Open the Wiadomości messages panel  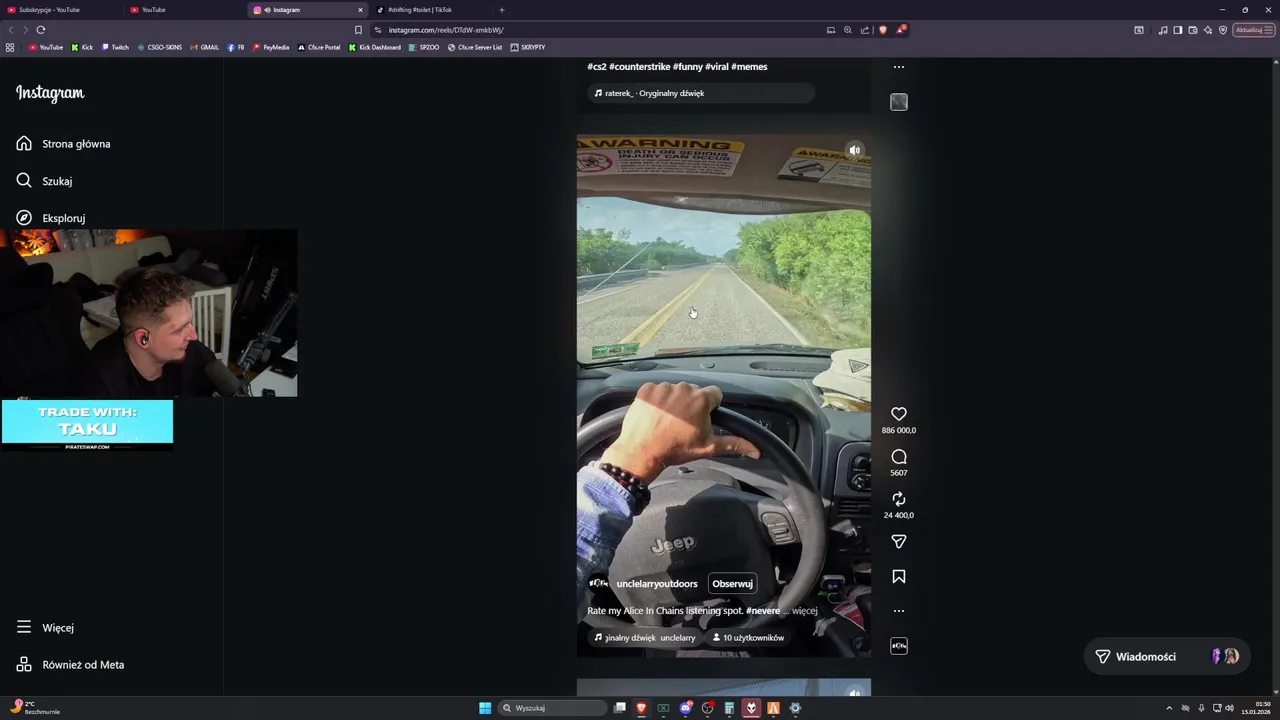[x=1166, y=657]
